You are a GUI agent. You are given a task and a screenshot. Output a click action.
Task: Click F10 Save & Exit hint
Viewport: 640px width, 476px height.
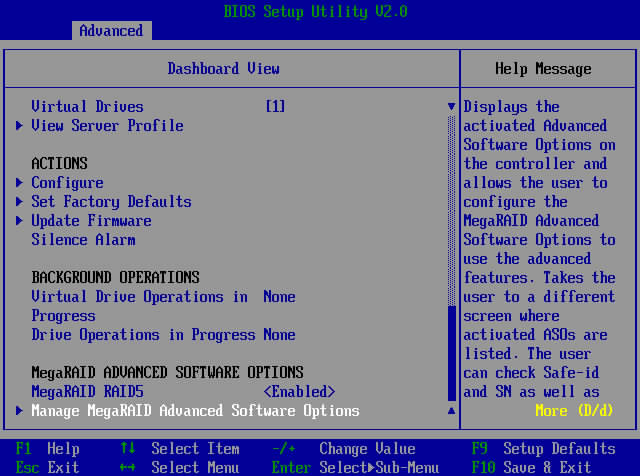(x=531, y=467)
